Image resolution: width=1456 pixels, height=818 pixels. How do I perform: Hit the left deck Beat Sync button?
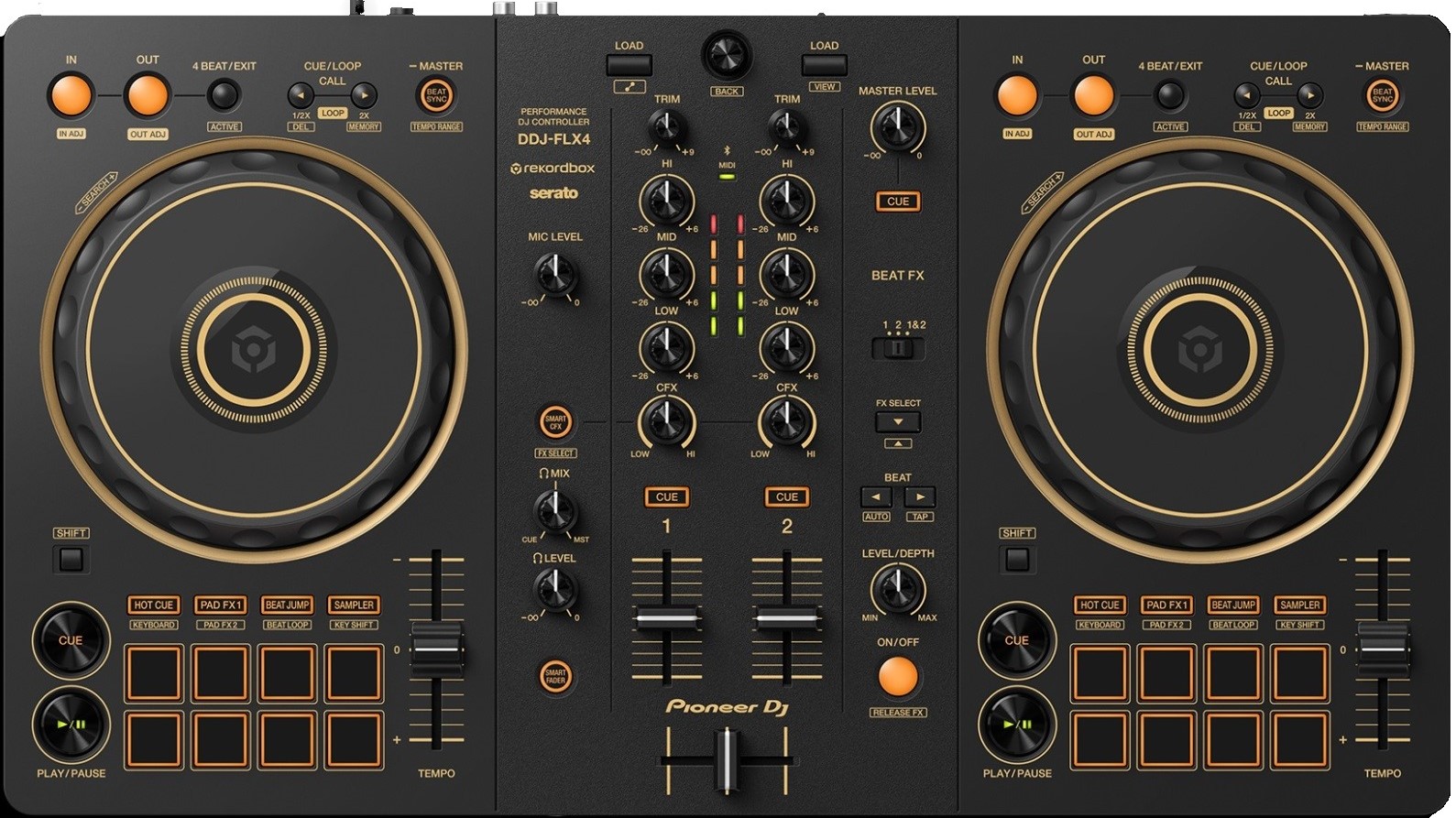(436, 95)
